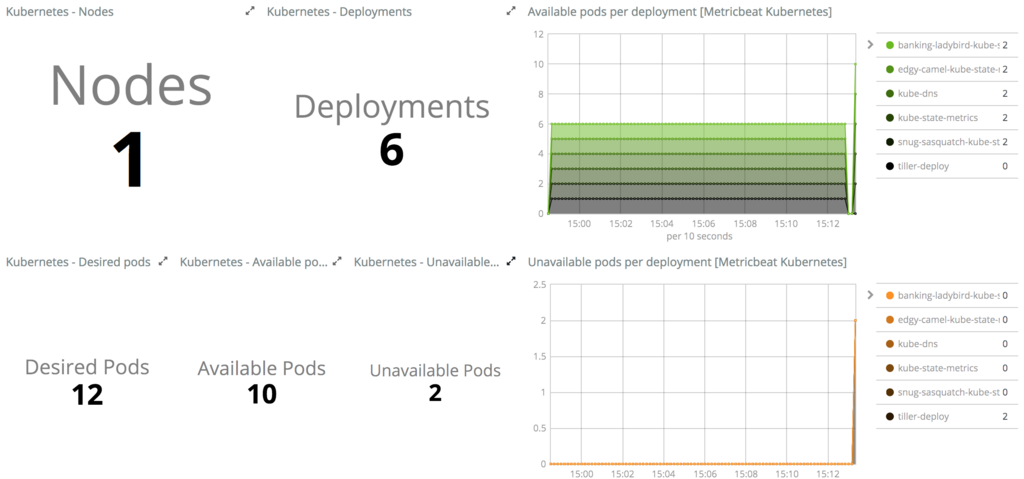Click banking-ladybird green dot in Available pods legend
Image resolution: width=1024 pixels, height=479 pixels.
coord(889,45)
